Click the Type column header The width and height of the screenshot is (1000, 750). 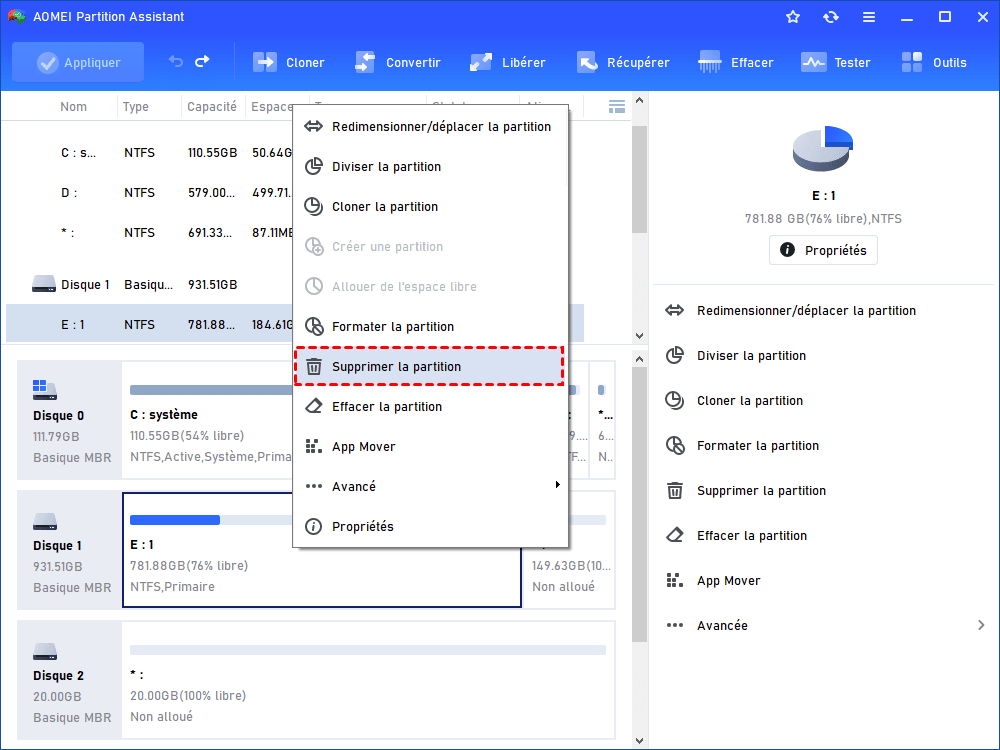(x=136, y=107)
